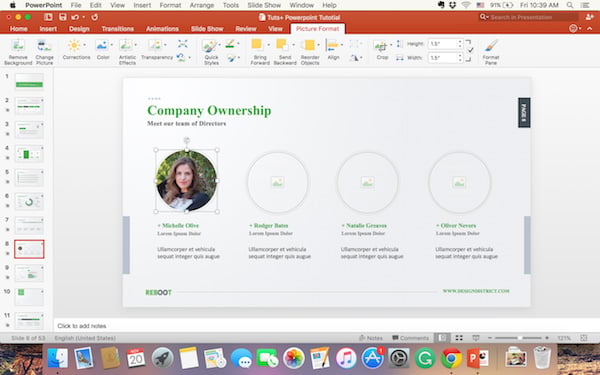Click the Remove Background tool
The height and width of the screenshot is (375, 600).
[18, 52]
